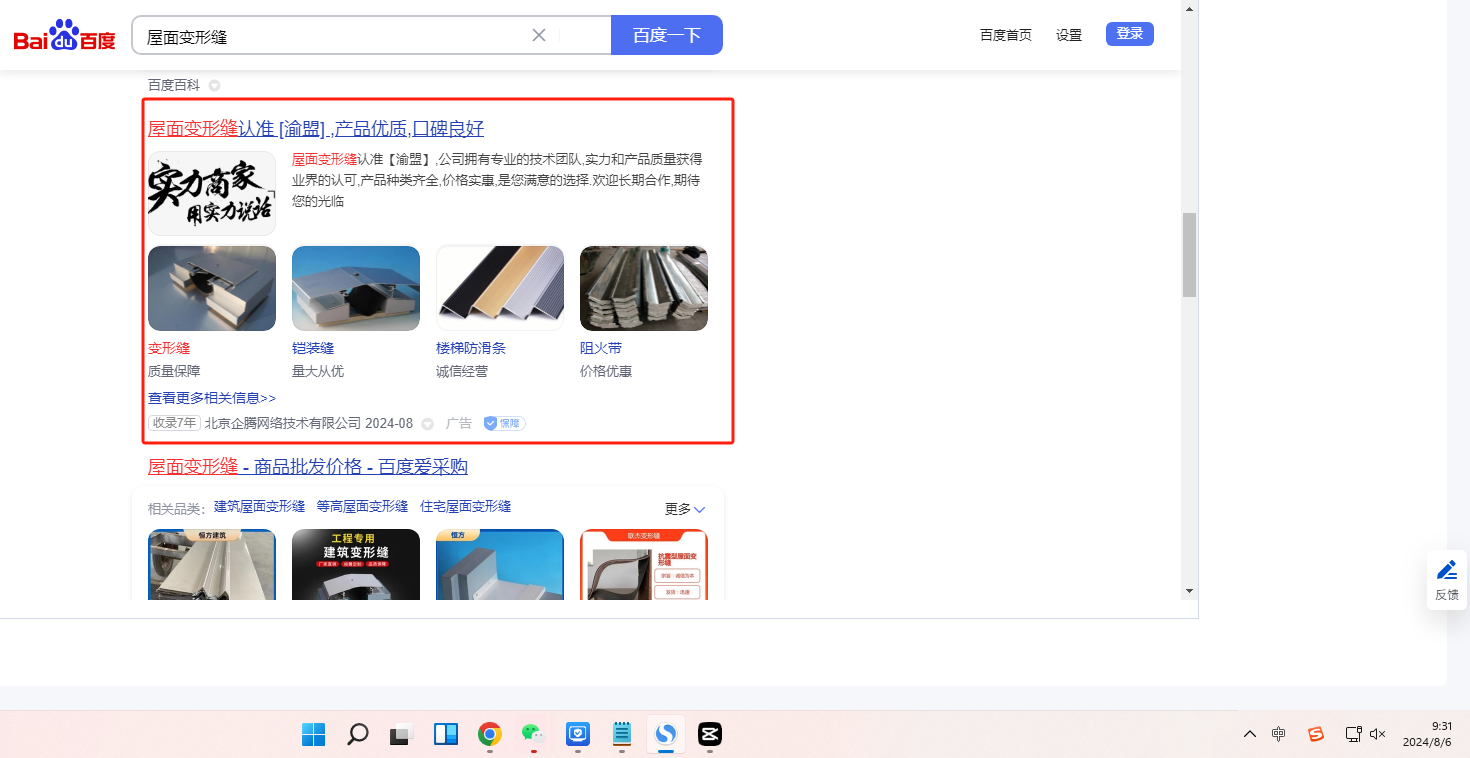Open the ad title 屋面变形缝认准[渝盟] link
Image resolution: width=1470 pixels, height=758 pixels.
316,129
